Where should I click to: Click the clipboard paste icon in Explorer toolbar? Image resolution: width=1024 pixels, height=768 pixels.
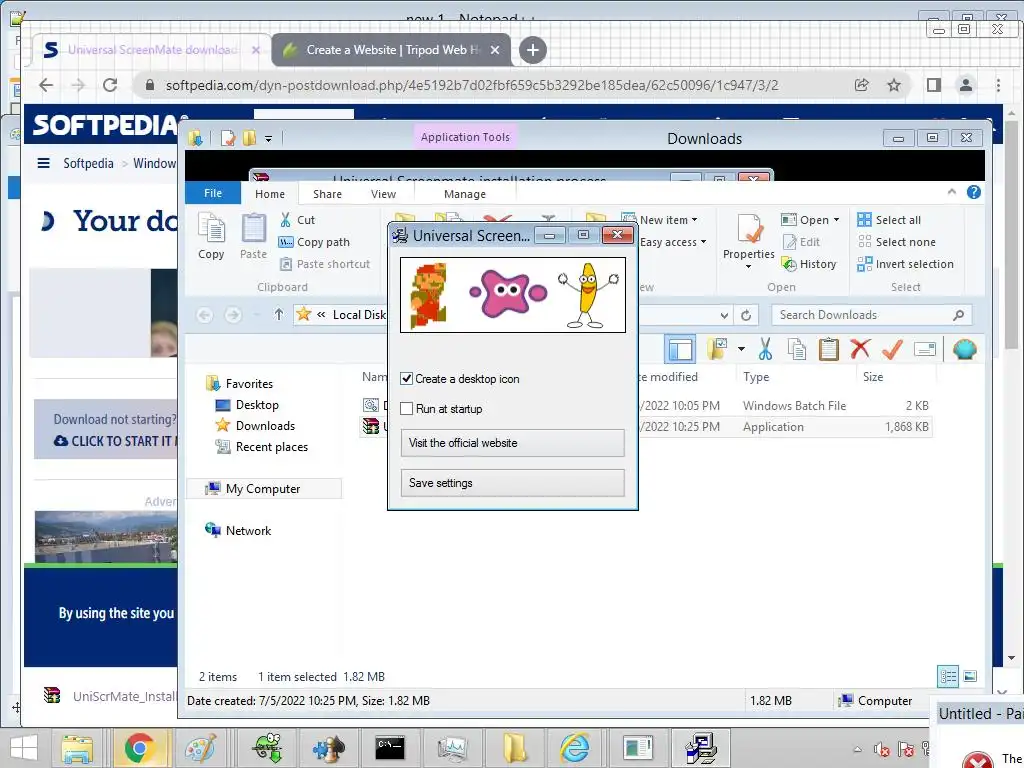(x=828, y=349)
